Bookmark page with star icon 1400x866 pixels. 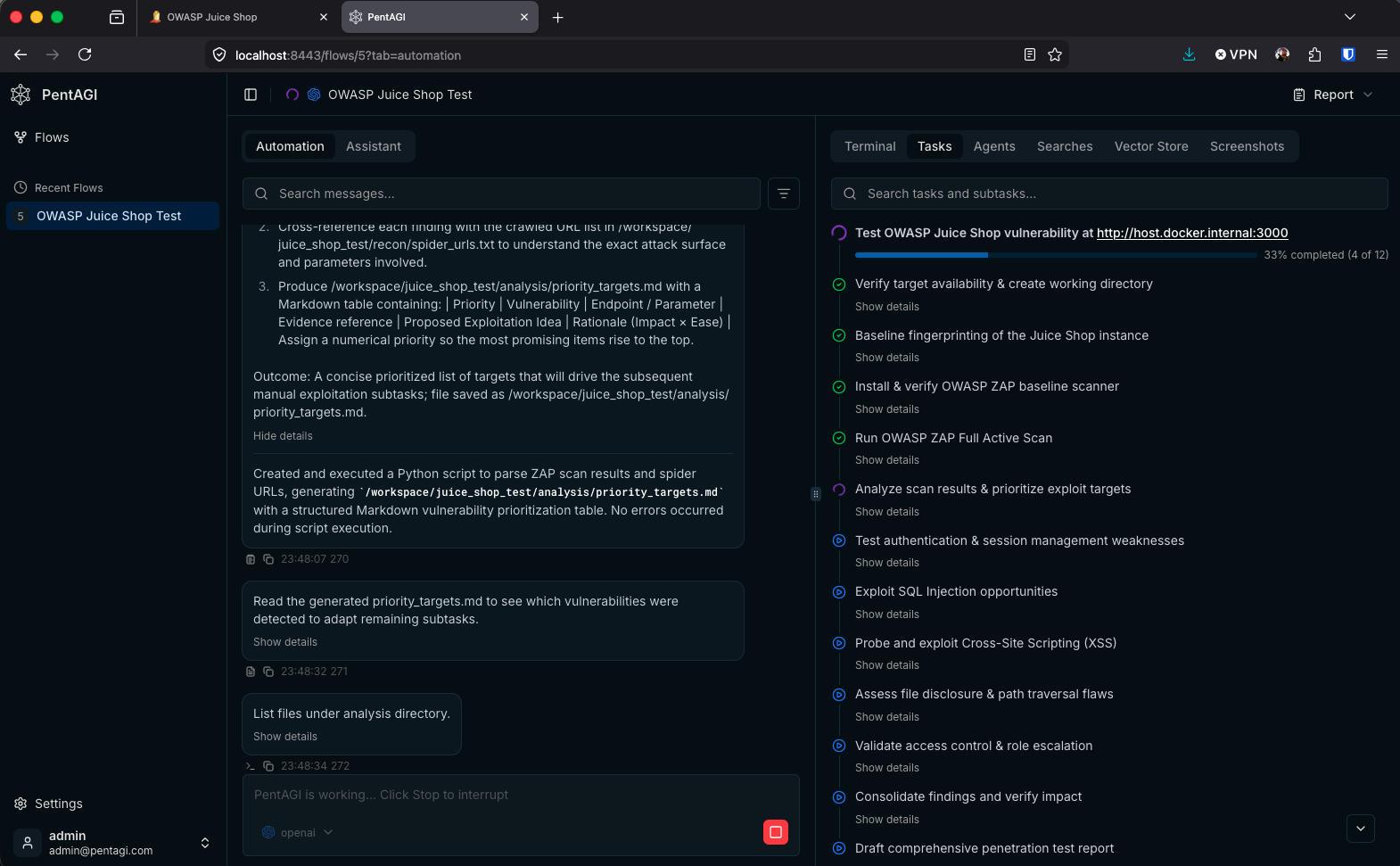tap(1055, 54)
